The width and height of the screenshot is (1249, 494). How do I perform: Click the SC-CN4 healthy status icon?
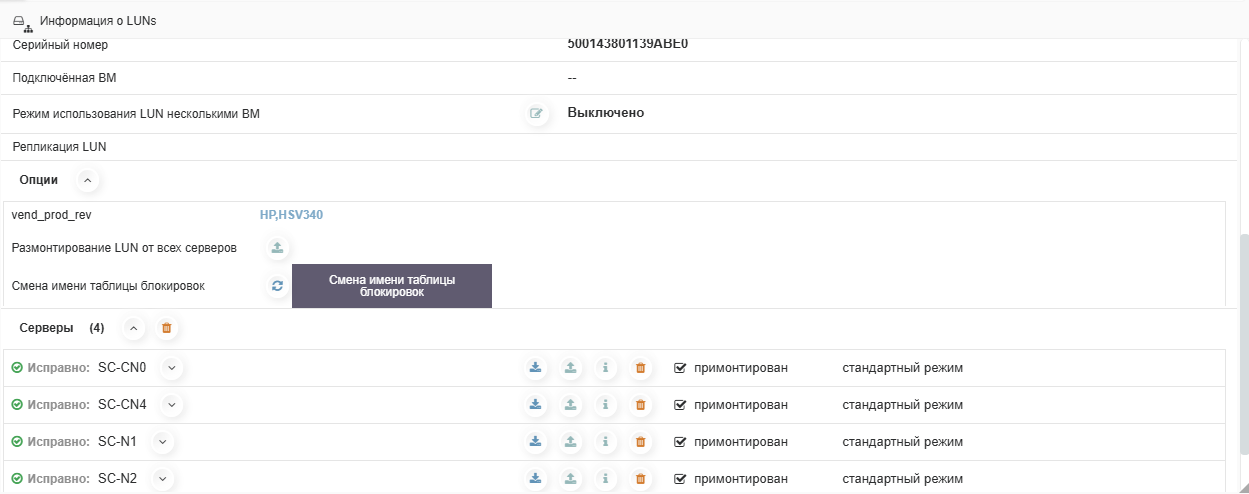point(17,405)
